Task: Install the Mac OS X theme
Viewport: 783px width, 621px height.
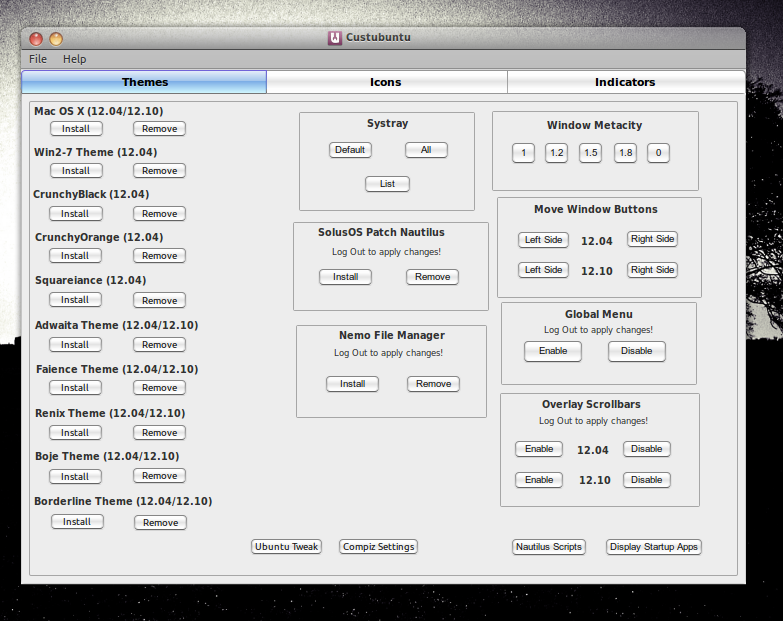Action: 76,129
